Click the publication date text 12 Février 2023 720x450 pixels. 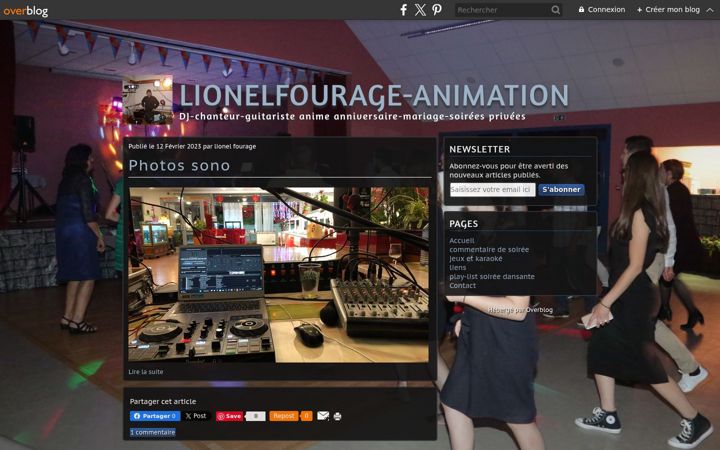tap(178, 146)
